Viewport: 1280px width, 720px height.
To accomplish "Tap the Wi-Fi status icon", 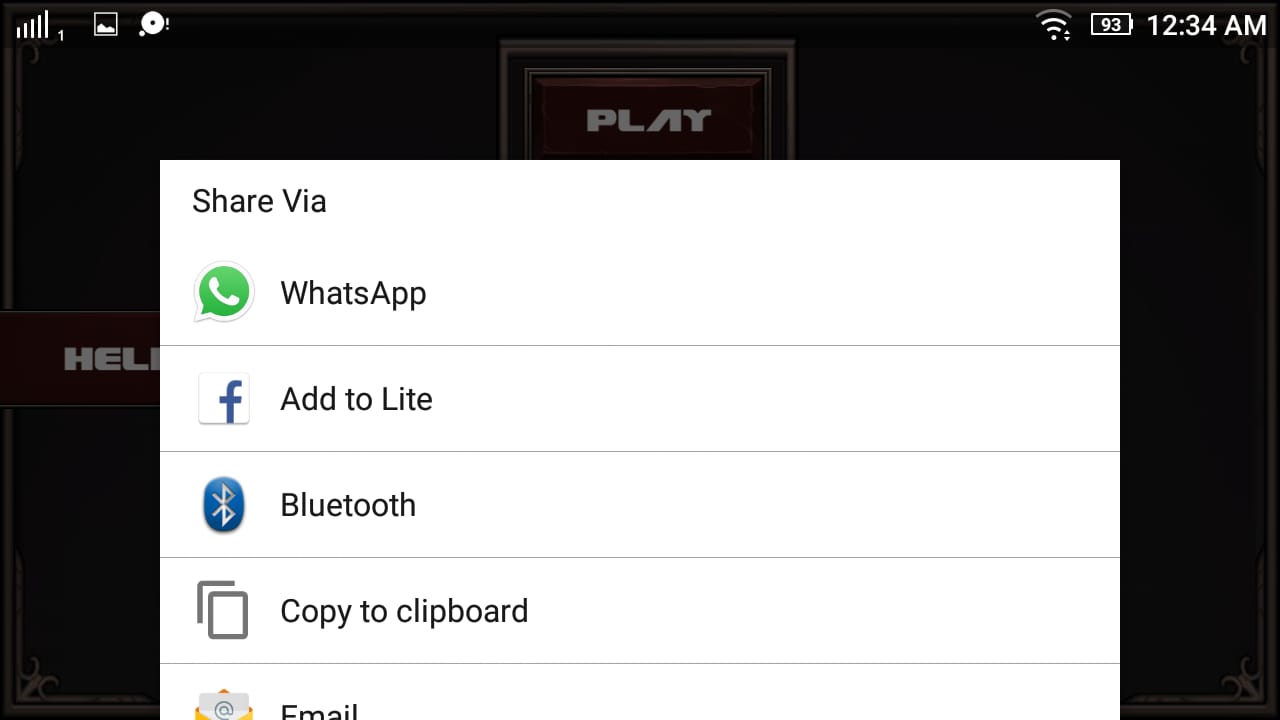I will coord(1055,24).
